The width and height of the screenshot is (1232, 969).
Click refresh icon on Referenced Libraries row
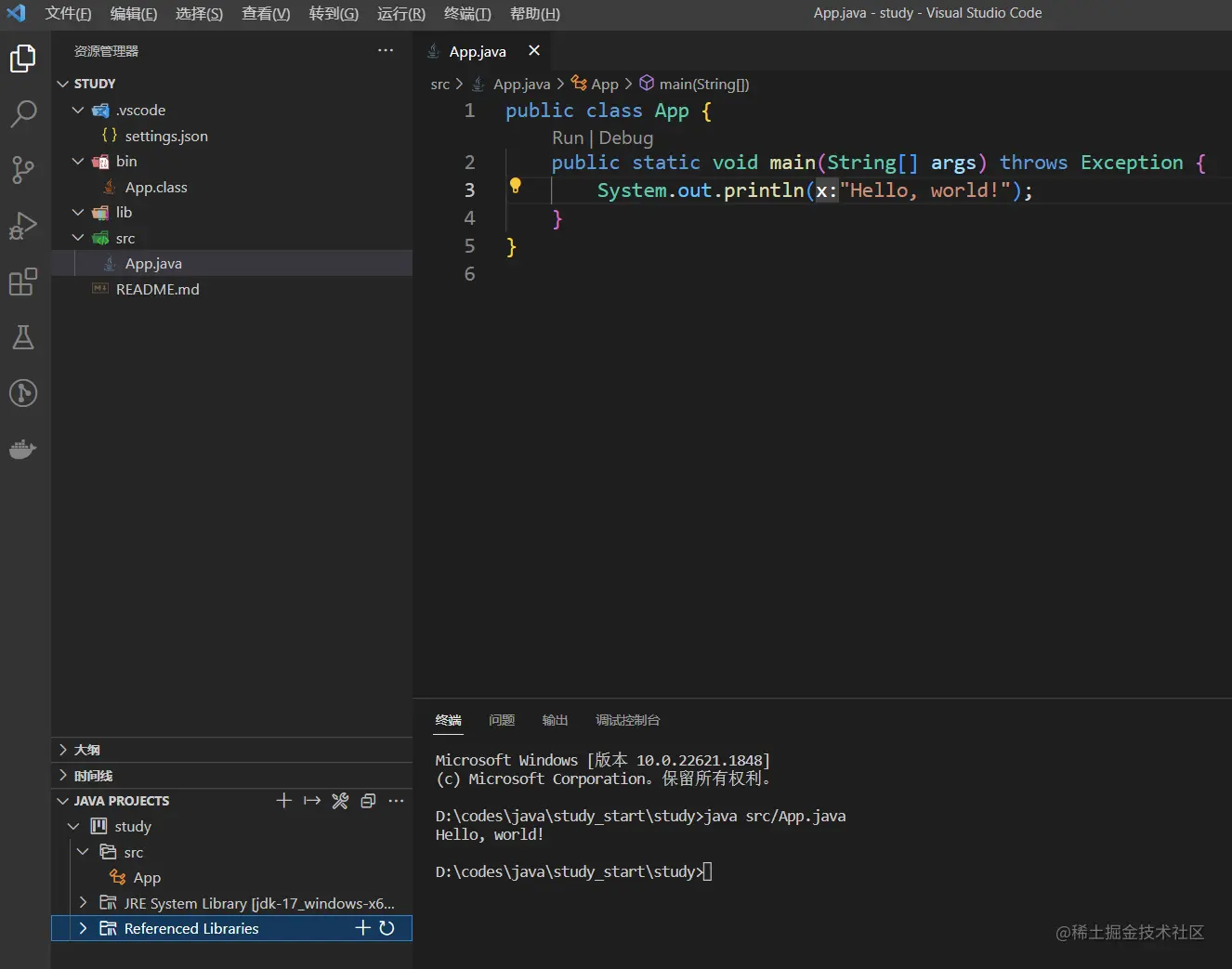[387, 928]
